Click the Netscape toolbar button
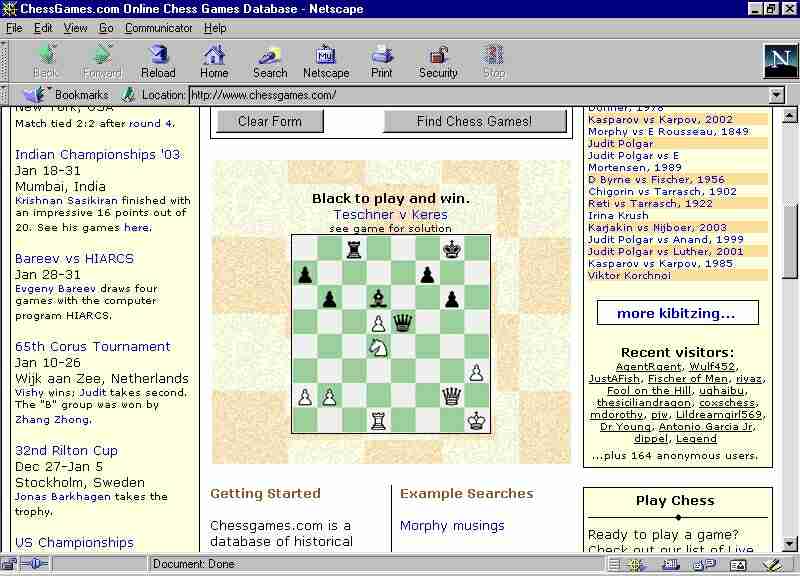Viewport: 800px width, 576px height. click(x=326, y=61)
